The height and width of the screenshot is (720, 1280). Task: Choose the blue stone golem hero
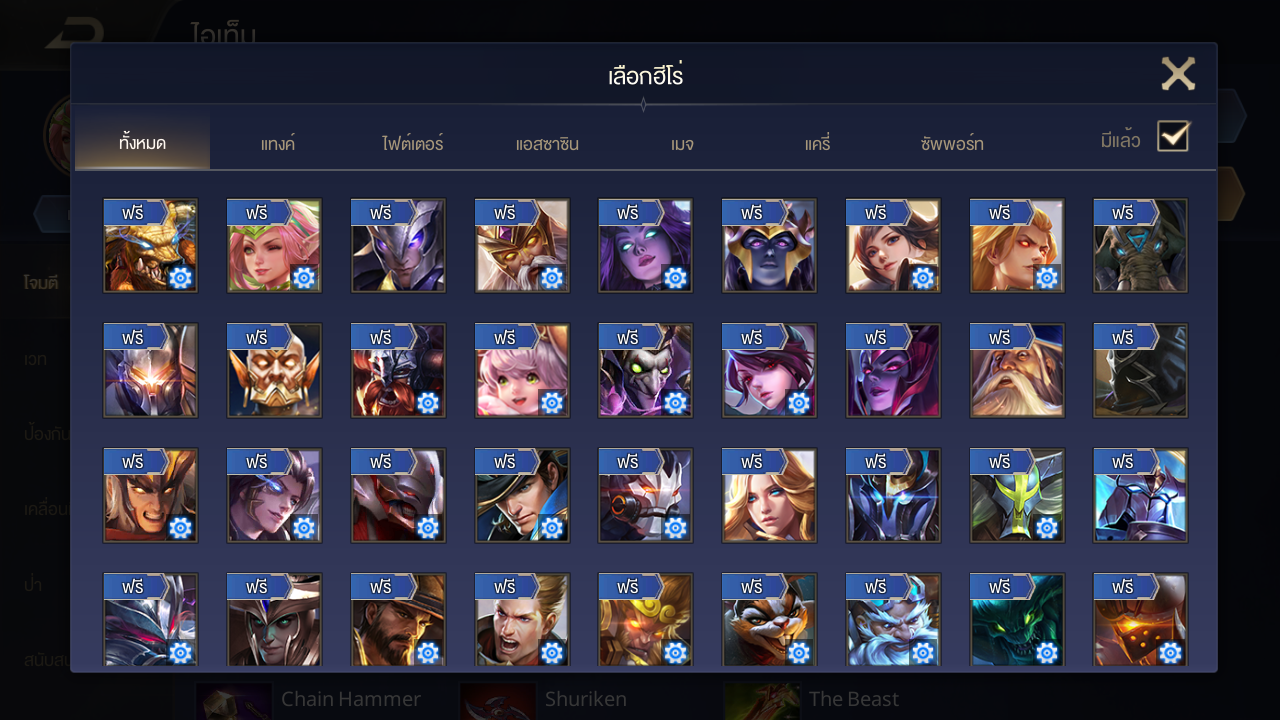[1140, 495]
